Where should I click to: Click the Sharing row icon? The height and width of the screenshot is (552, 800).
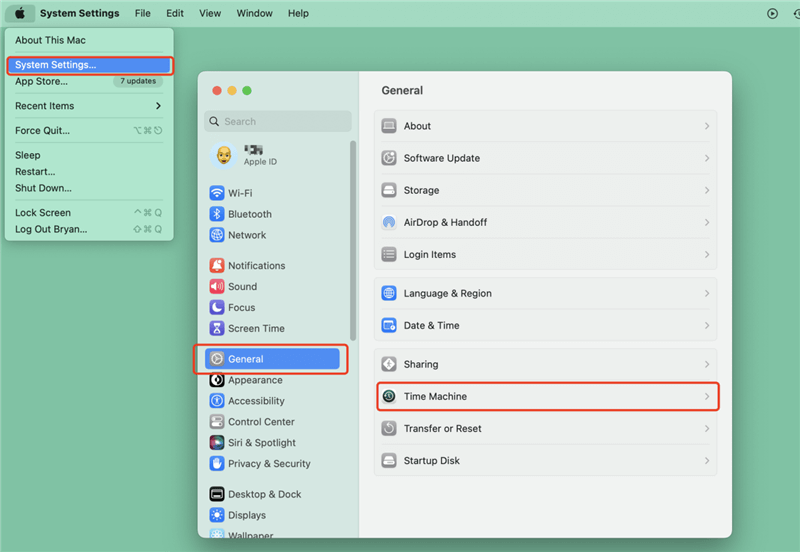[389, 364]
